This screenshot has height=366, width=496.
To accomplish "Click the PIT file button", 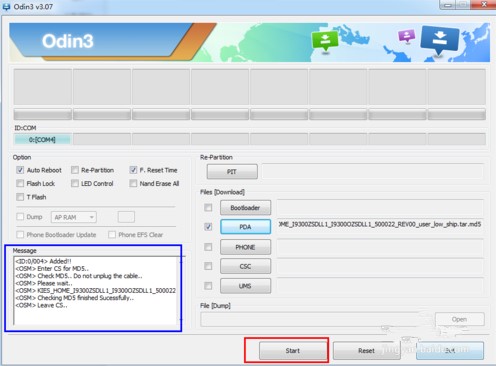I will point(232,172).
